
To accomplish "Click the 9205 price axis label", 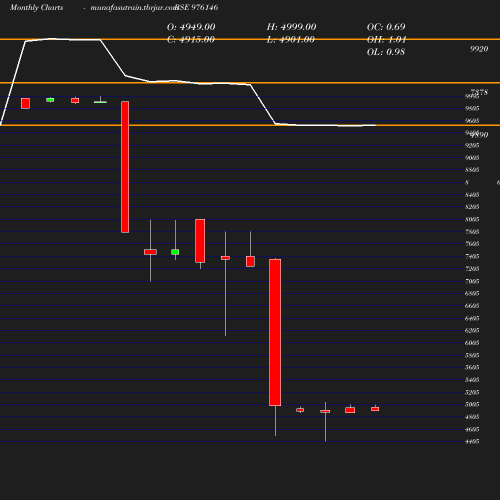I will [x=472, y=145].
